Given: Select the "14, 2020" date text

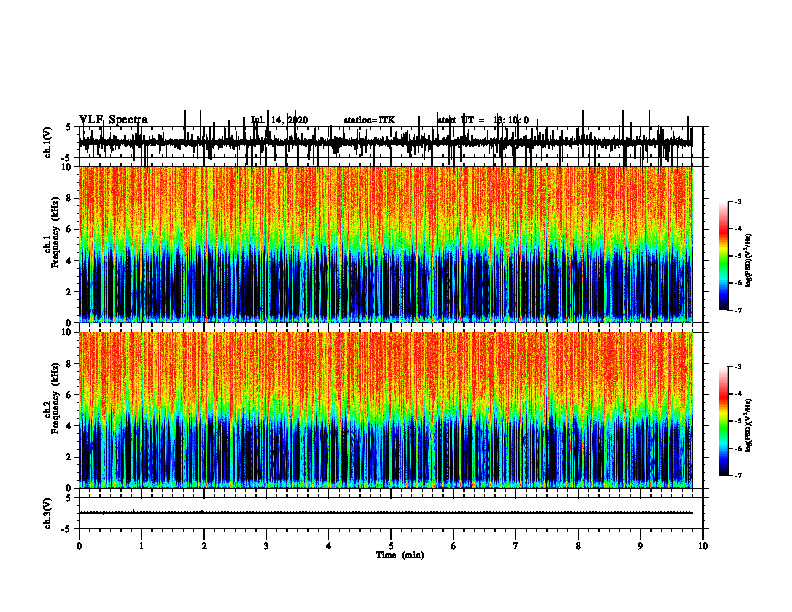Looking at the screenshot, I should 289,120.
